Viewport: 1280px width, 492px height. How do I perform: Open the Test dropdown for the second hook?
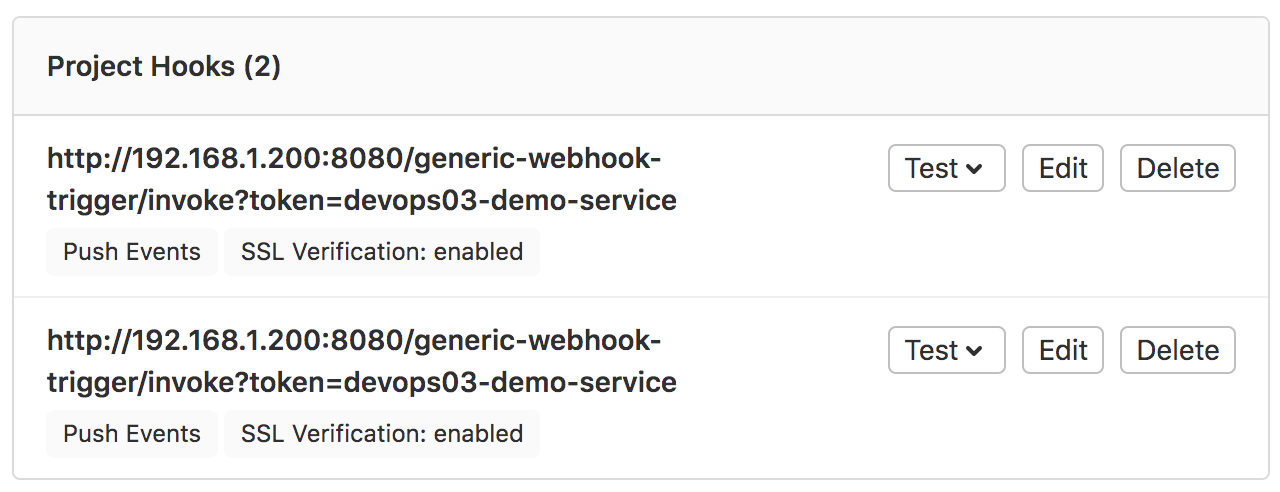(946, 350)
